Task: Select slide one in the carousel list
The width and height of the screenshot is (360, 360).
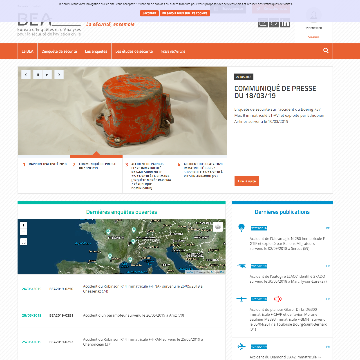Action: [45, 164]
